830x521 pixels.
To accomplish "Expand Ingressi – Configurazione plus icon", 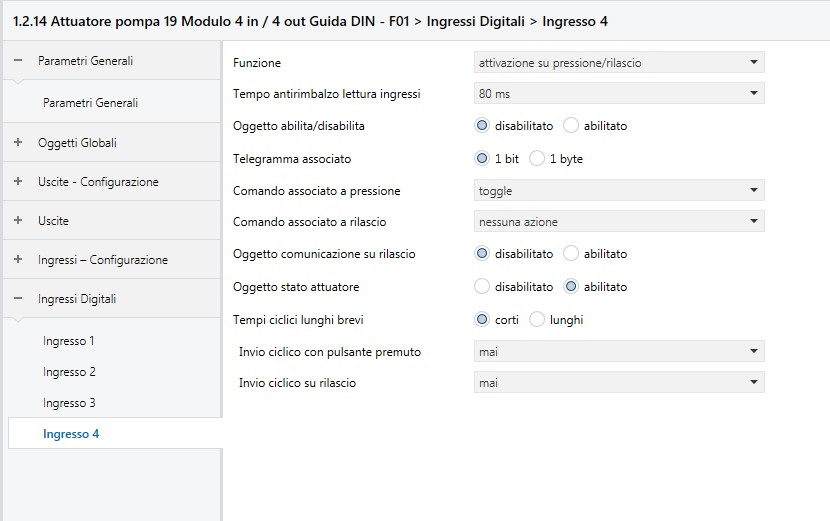I will (x=18, y=259).
